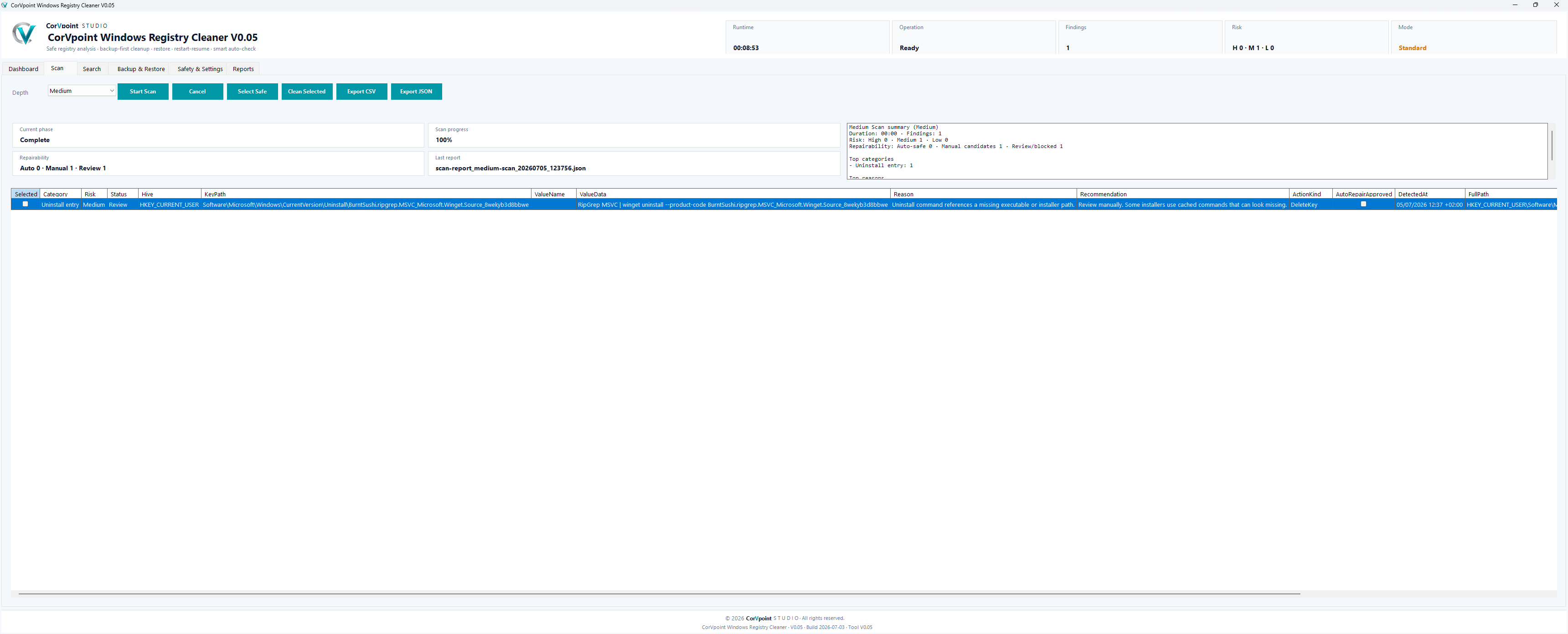Sort by the Selected column header

[26, 194]
